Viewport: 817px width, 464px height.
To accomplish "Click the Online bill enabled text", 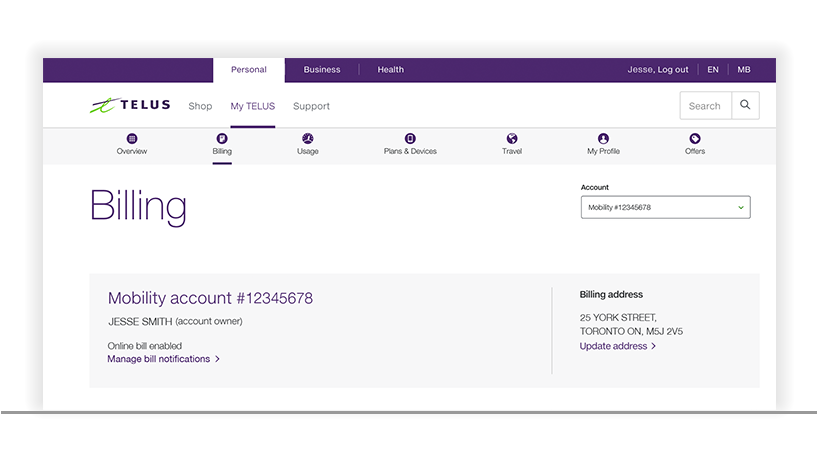I will pyautogui.click(x=144, y=346).
